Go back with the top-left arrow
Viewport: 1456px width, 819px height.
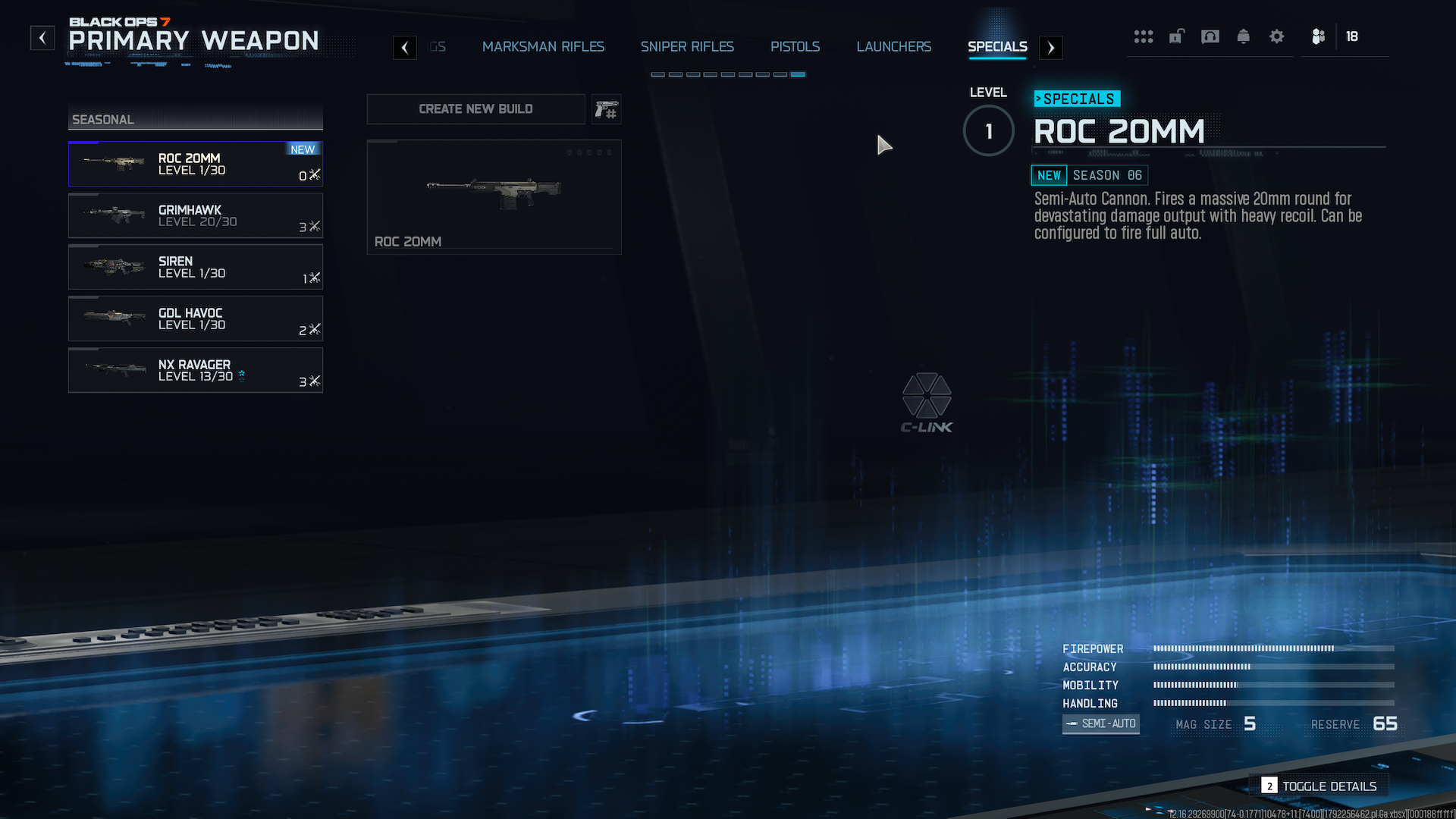(42, 37)
